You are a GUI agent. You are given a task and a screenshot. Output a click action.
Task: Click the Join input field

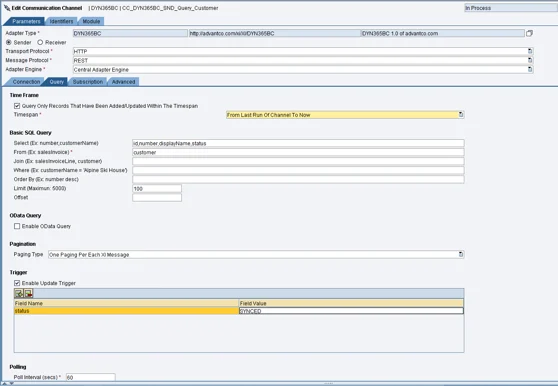[x=298, y=161]
